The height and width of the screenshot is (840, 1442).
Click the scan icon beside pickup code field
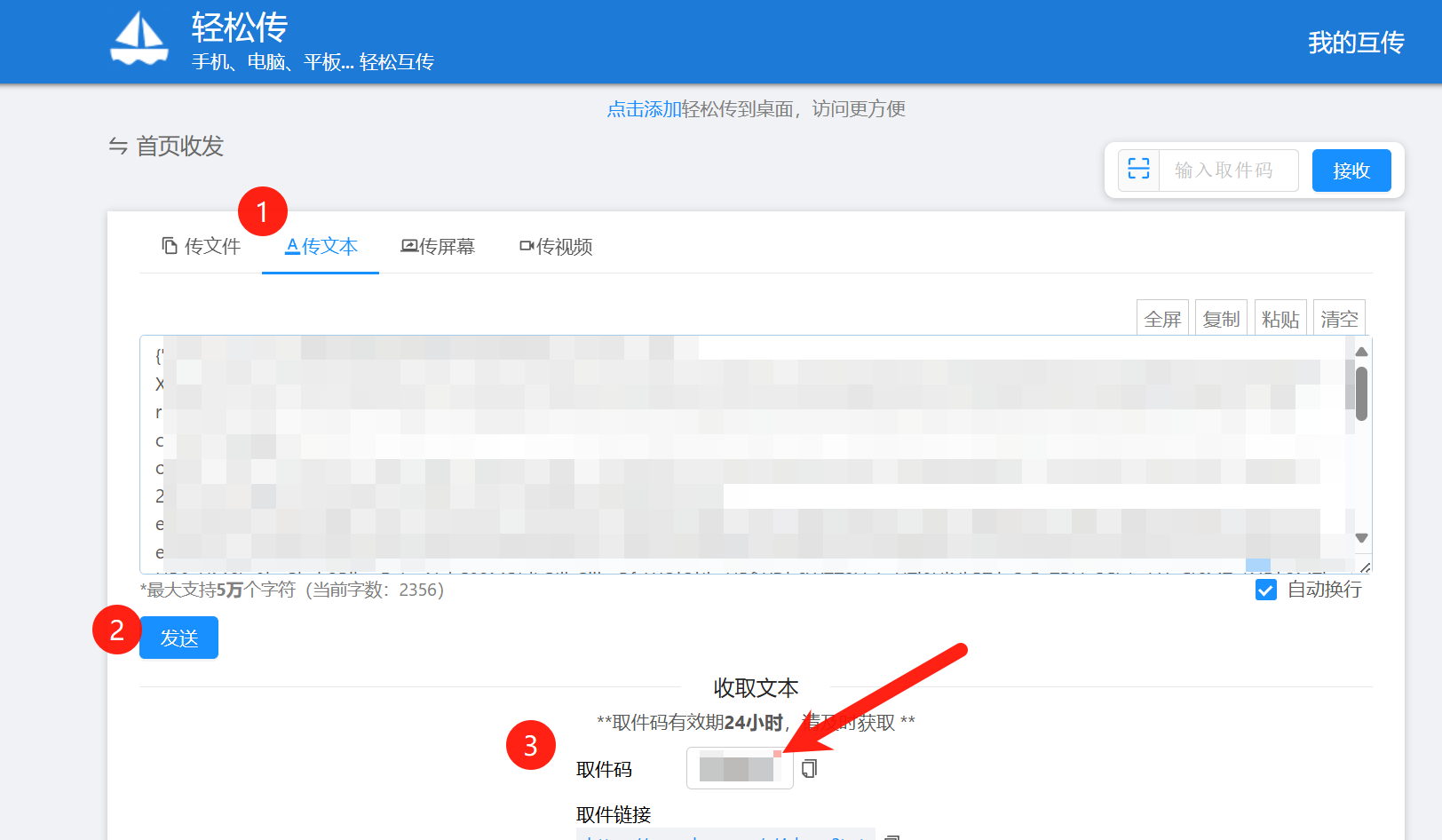click(1138, 170)
